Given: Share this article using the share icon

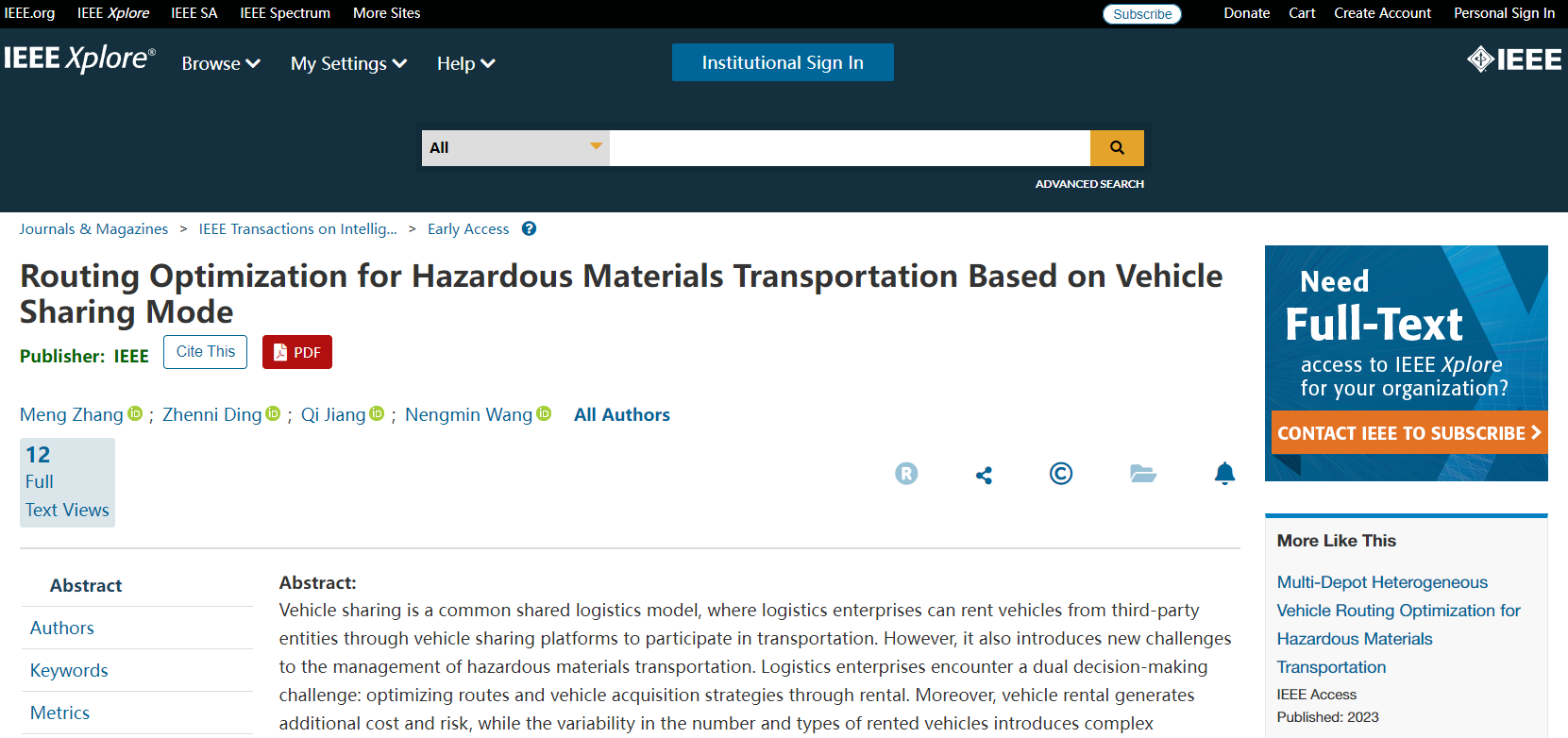Looking at the screenshot, I should (x=984, y=475).
